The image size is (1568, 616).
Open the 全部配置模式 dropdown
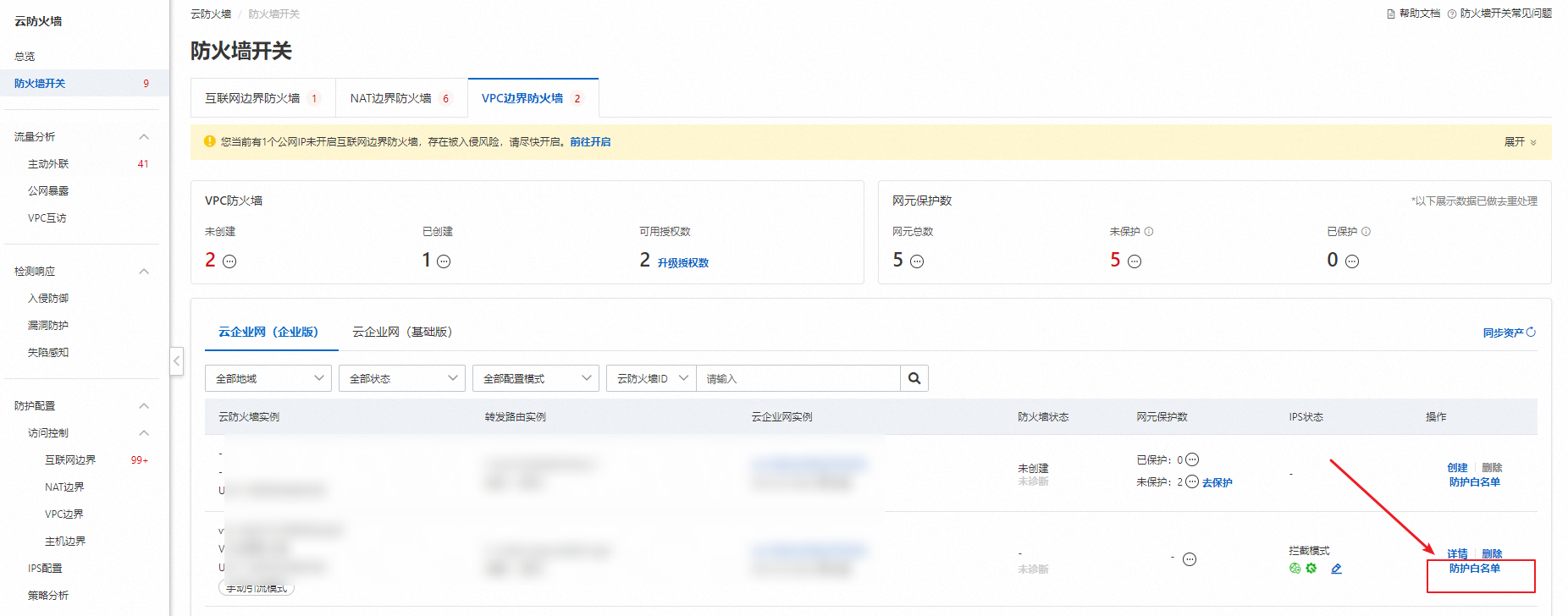(x=535, y=378)
